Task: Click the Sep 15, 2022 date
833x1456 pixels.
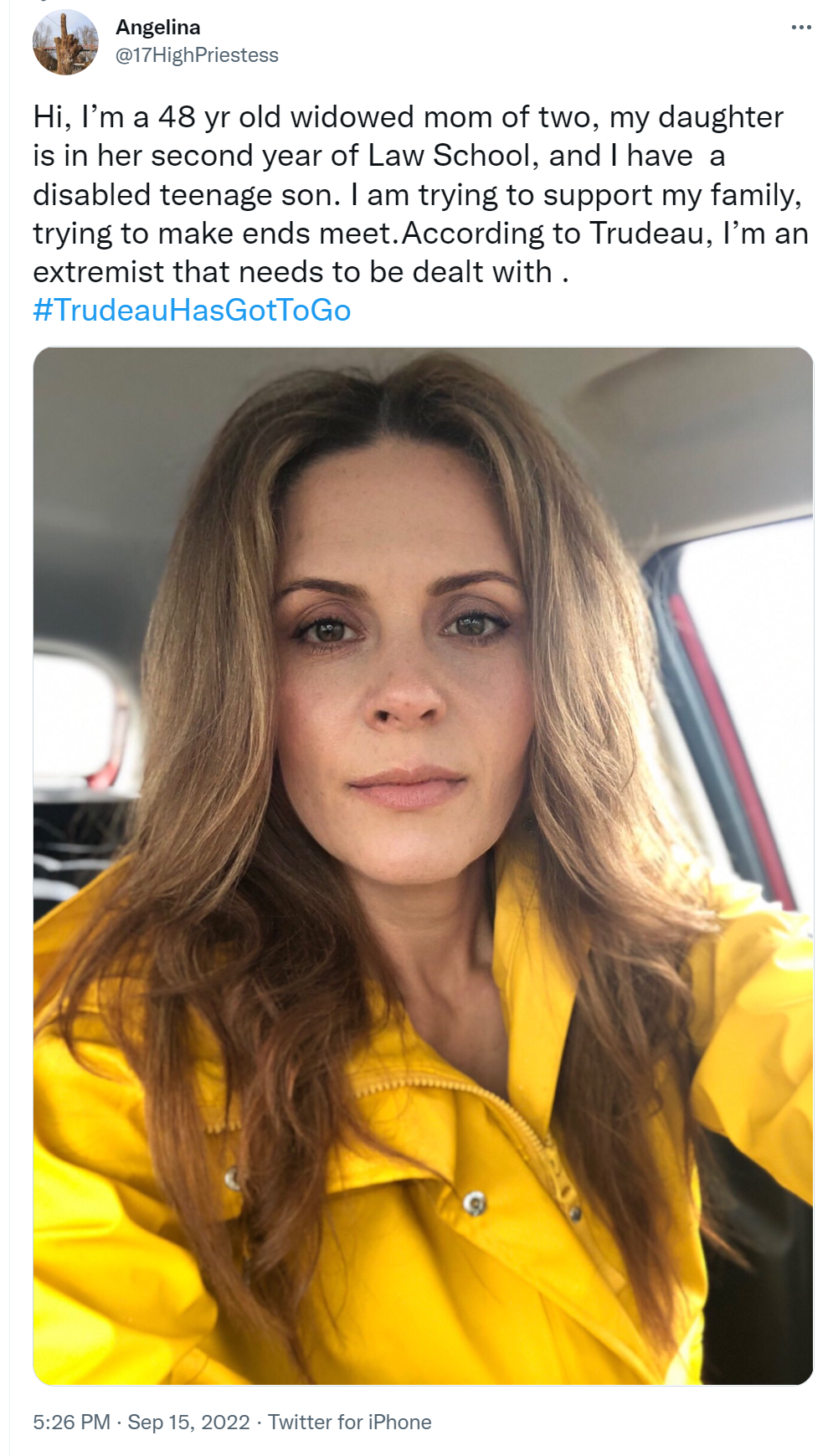Action: point(188,1422)
